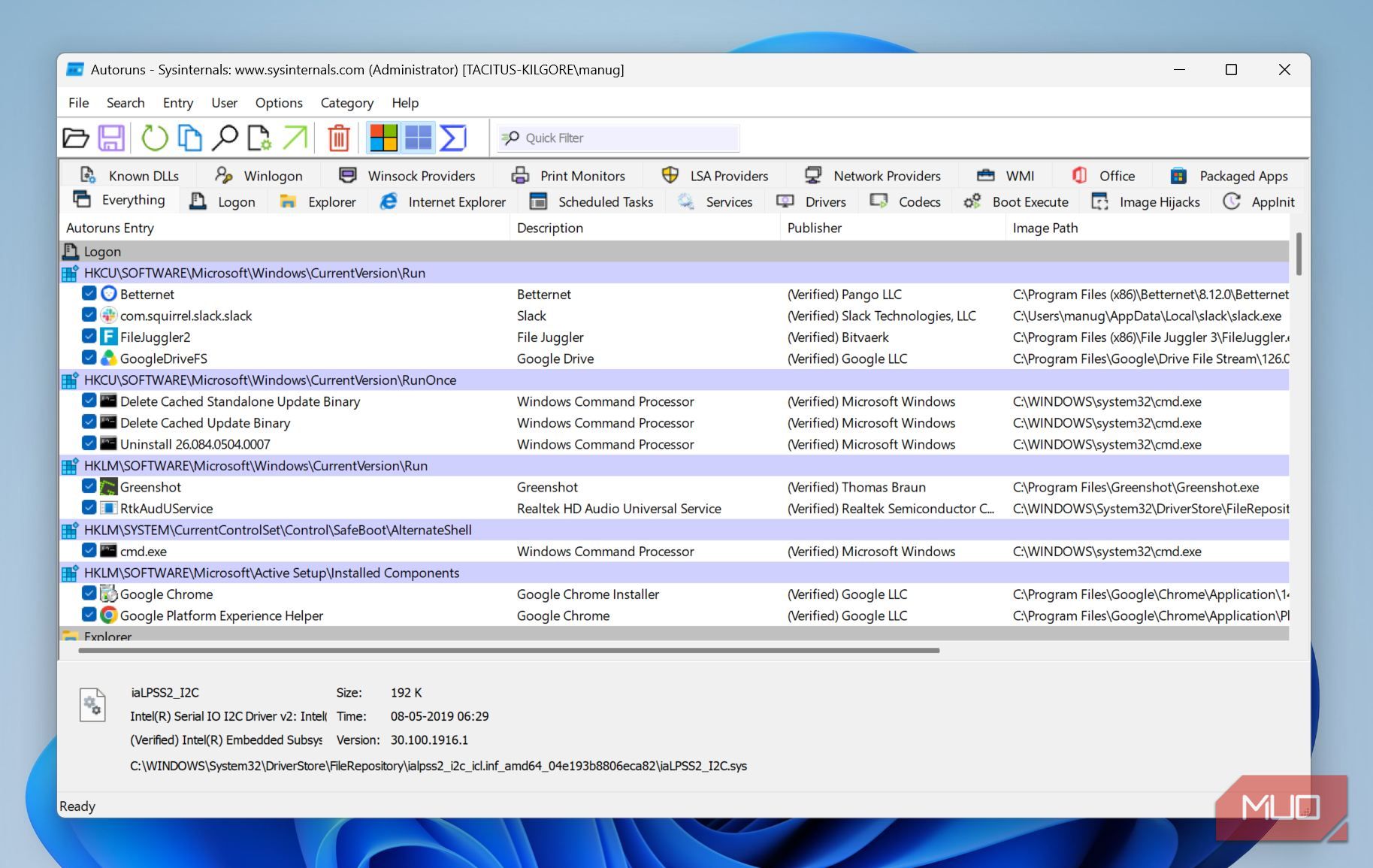Click the Betternet app icon in list
Screen dimensions: 1373x868
tap(109, 294)
